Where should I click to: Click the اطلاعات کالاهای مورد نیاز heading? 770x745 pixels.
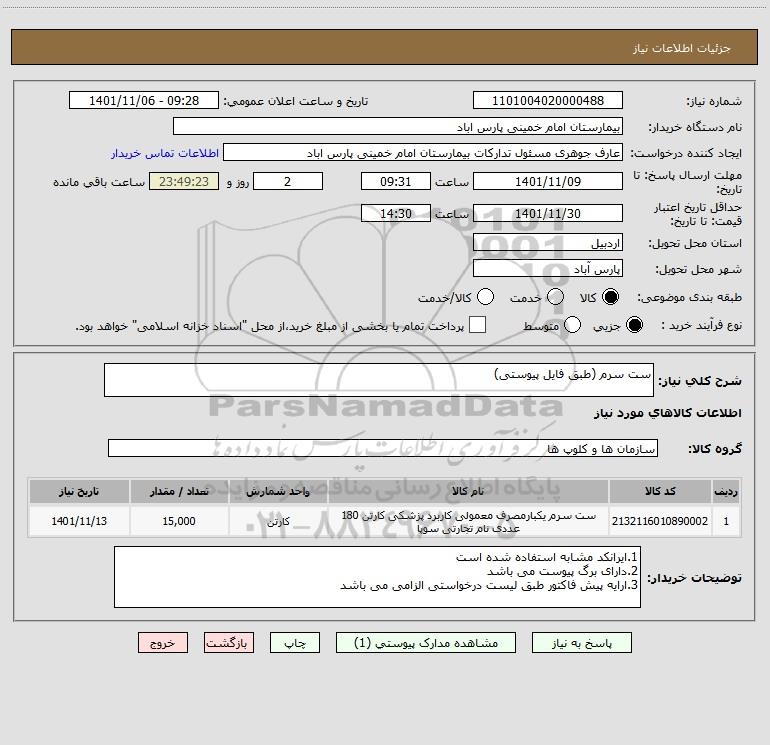(x=668, y=413)
